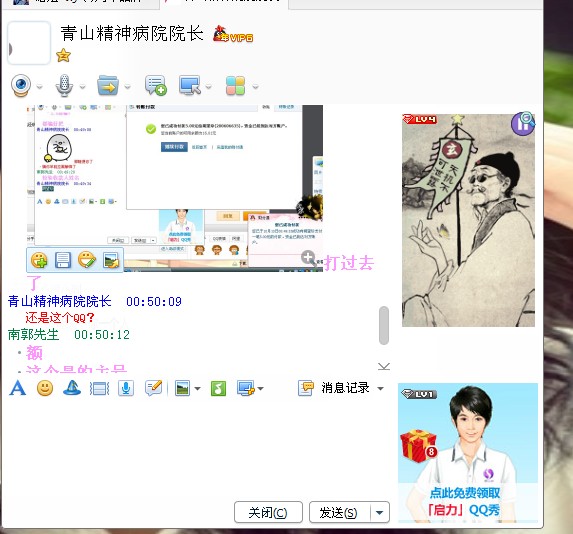
Task: Start a voice call with microphone icon
Action: pyautogui.click(x=64, y=86)
